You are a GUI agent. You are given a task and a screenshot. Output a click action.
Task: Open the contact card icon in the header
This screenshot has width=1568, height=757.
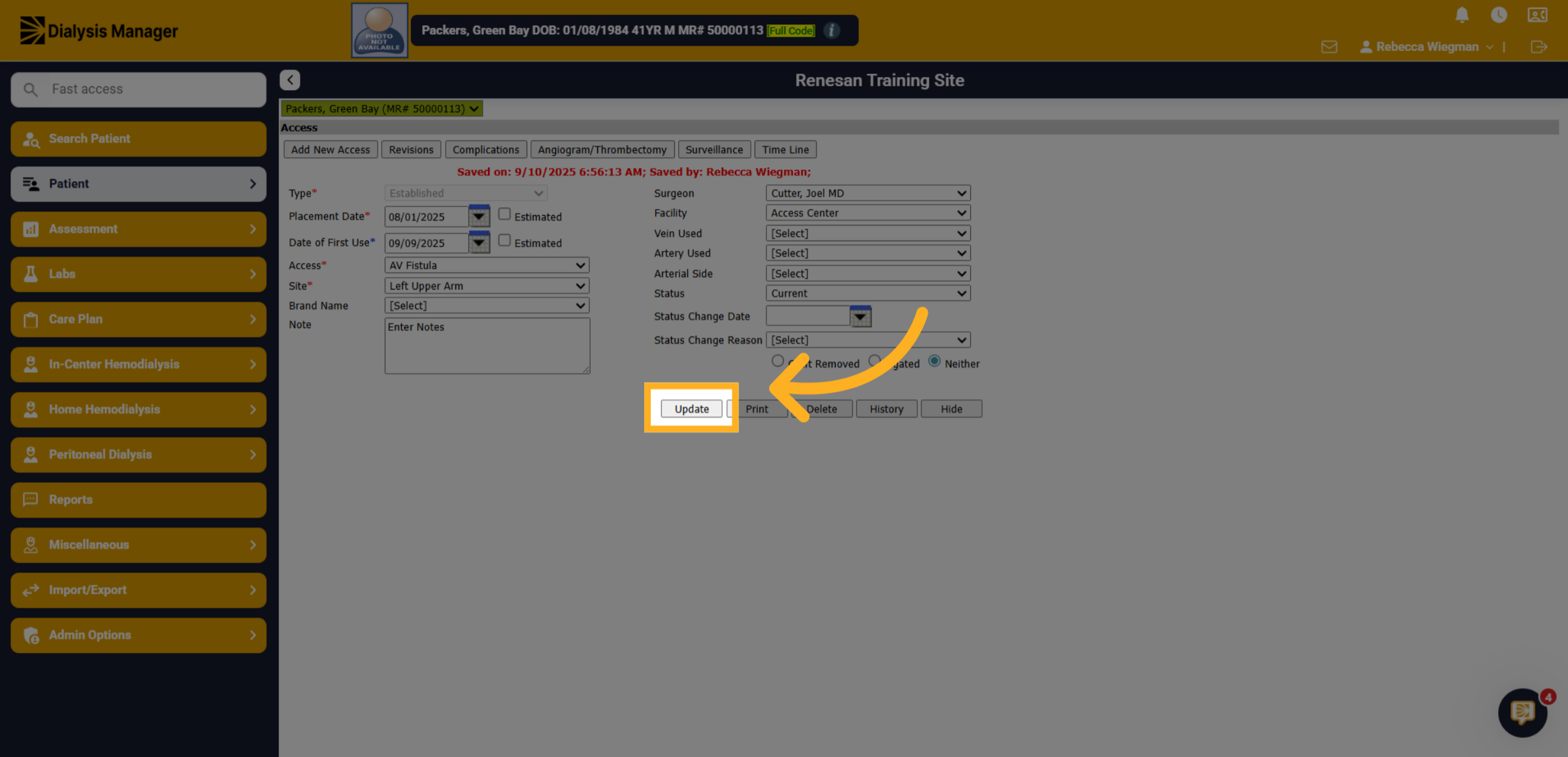point(1537,15)
